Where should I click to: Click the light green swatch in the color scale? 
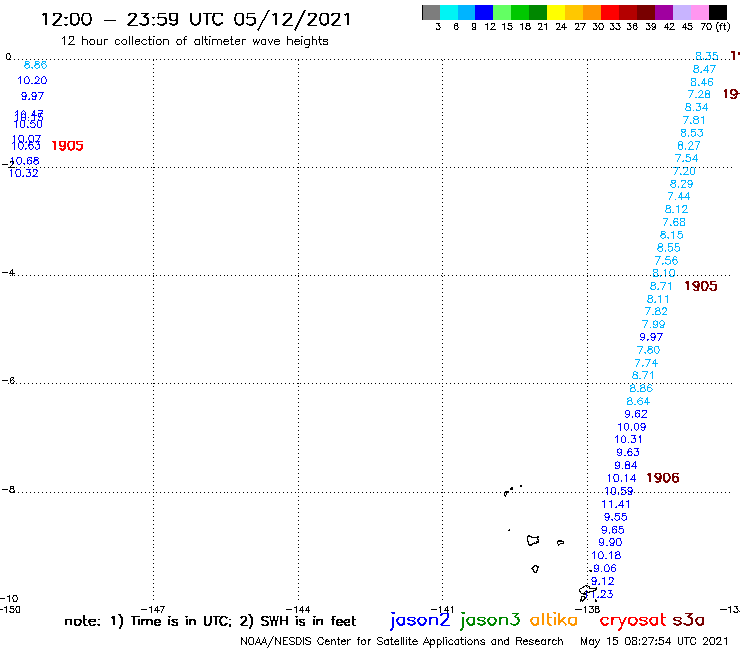(x=502, y=12)
